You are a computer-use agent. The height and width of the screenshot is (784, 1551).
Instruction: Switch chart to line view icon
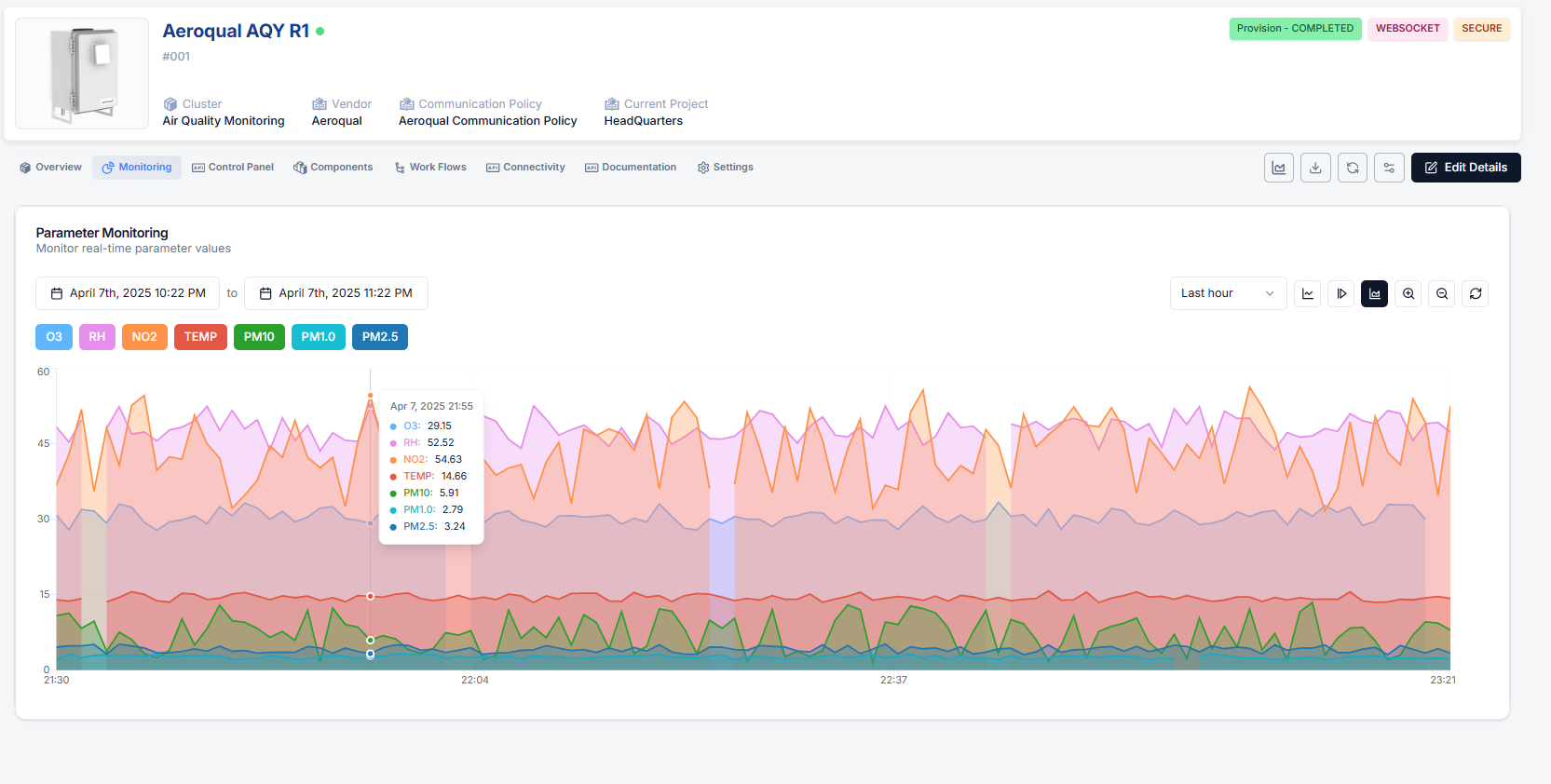tap(1307, 294)
